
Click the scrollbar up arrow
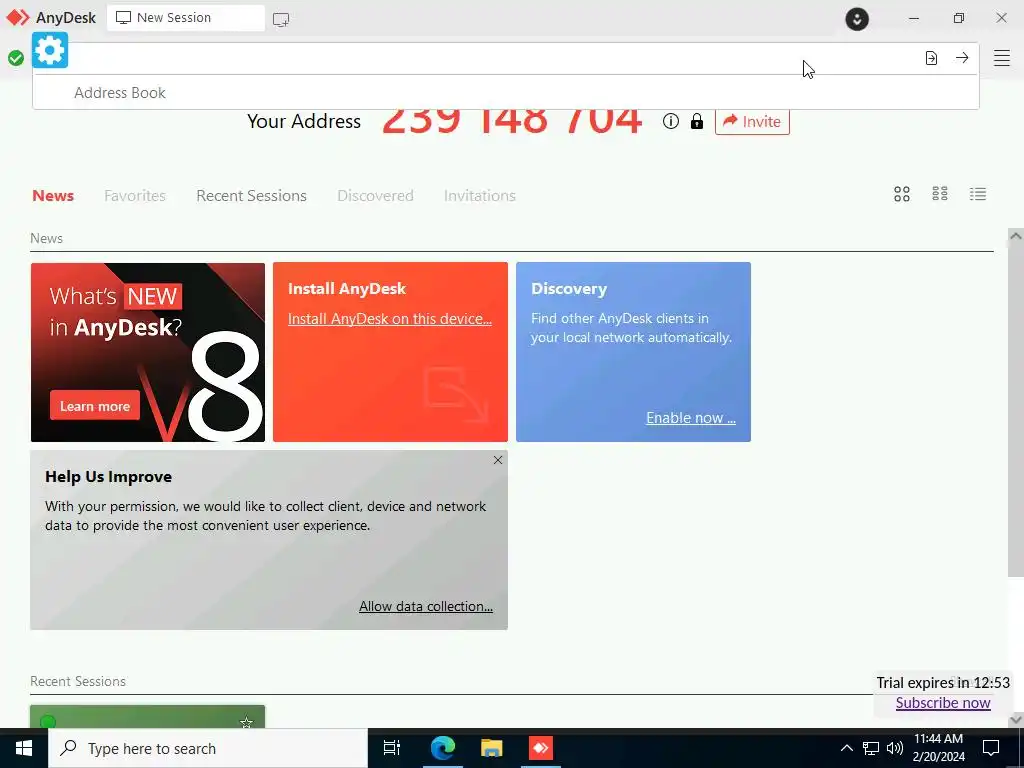pos(1015,236)
